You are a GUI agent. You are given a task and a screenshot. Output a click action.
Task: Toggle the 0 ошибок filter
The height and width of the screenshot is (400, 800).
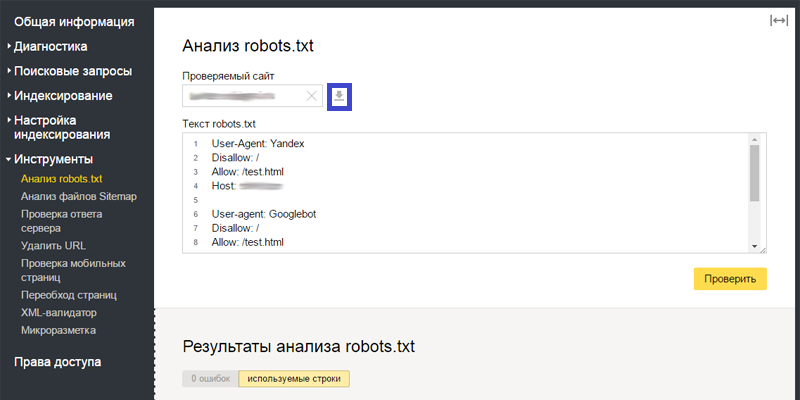210,379
